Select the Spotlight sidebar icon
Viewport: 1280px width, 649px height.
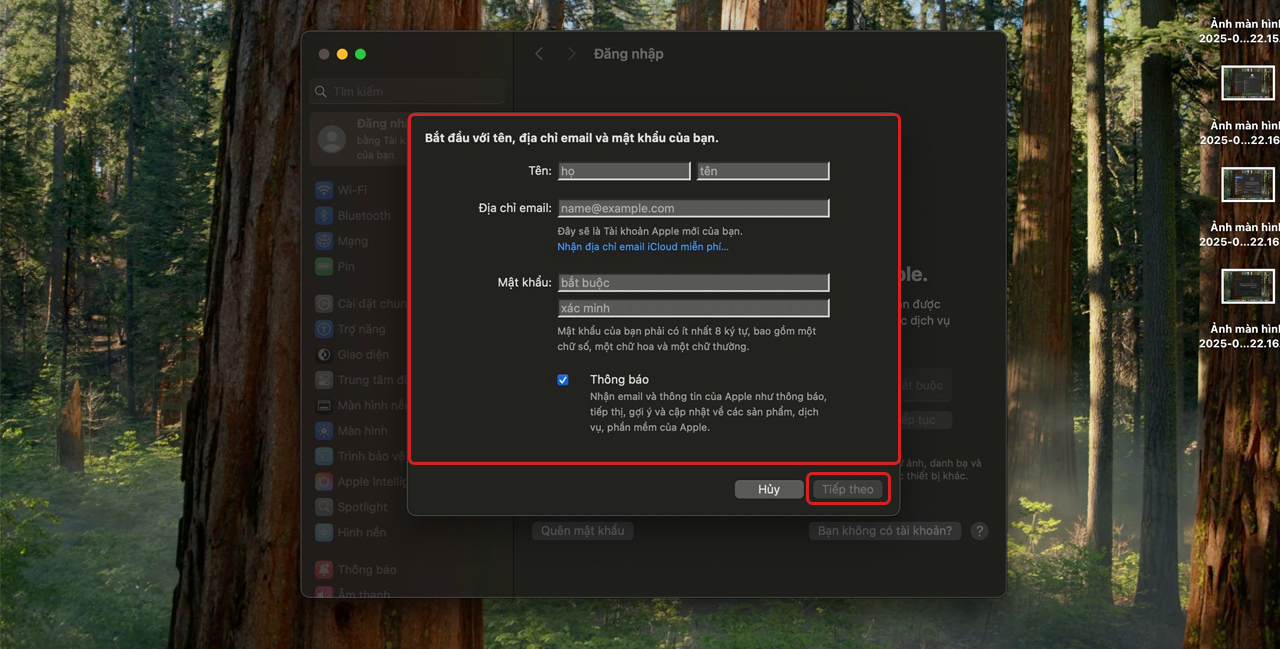tap(324, 507)
